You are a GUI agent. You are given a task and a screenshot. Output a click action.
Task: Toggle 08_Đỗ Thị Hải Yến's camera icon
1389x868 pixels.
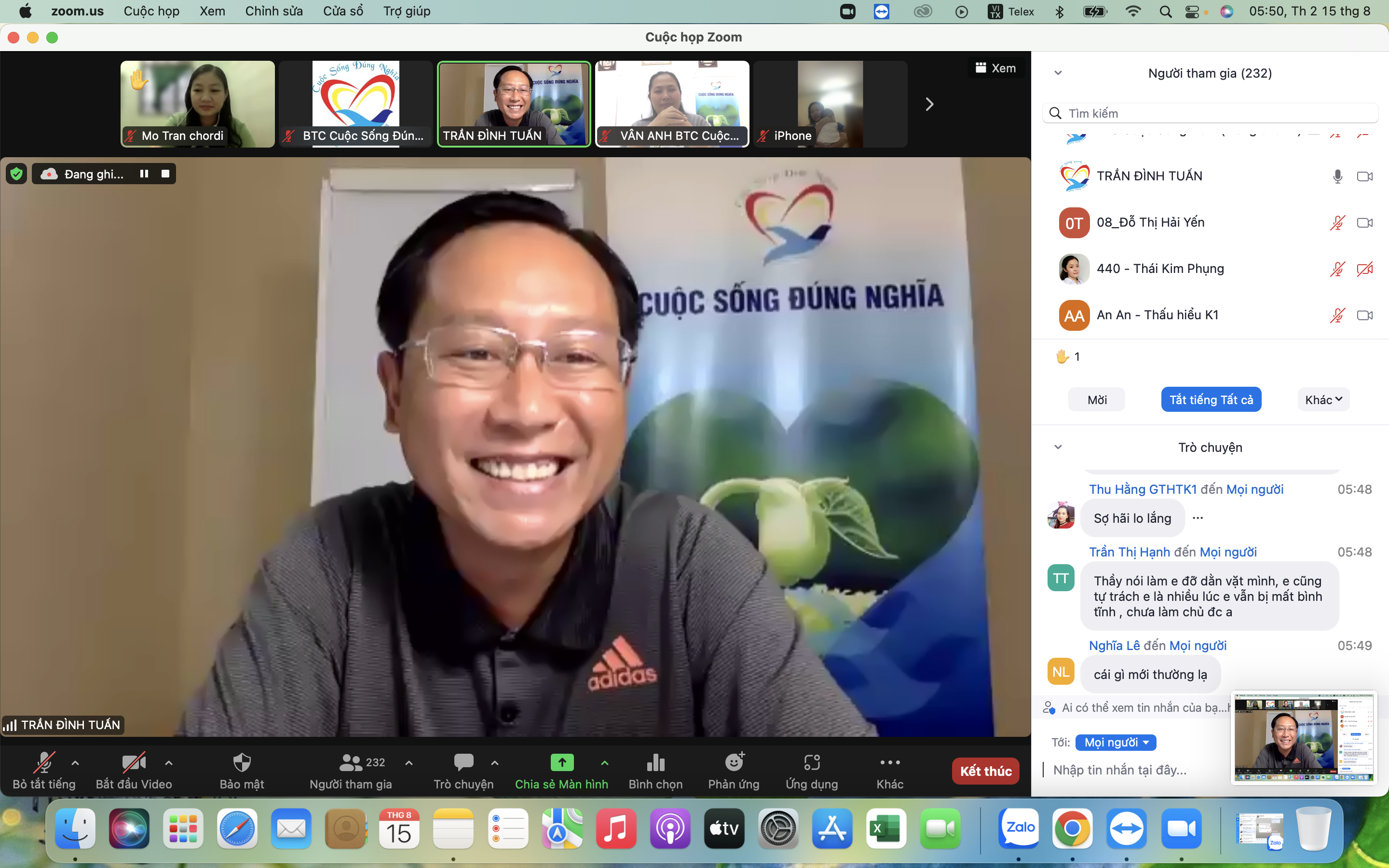click(1364, 223)
